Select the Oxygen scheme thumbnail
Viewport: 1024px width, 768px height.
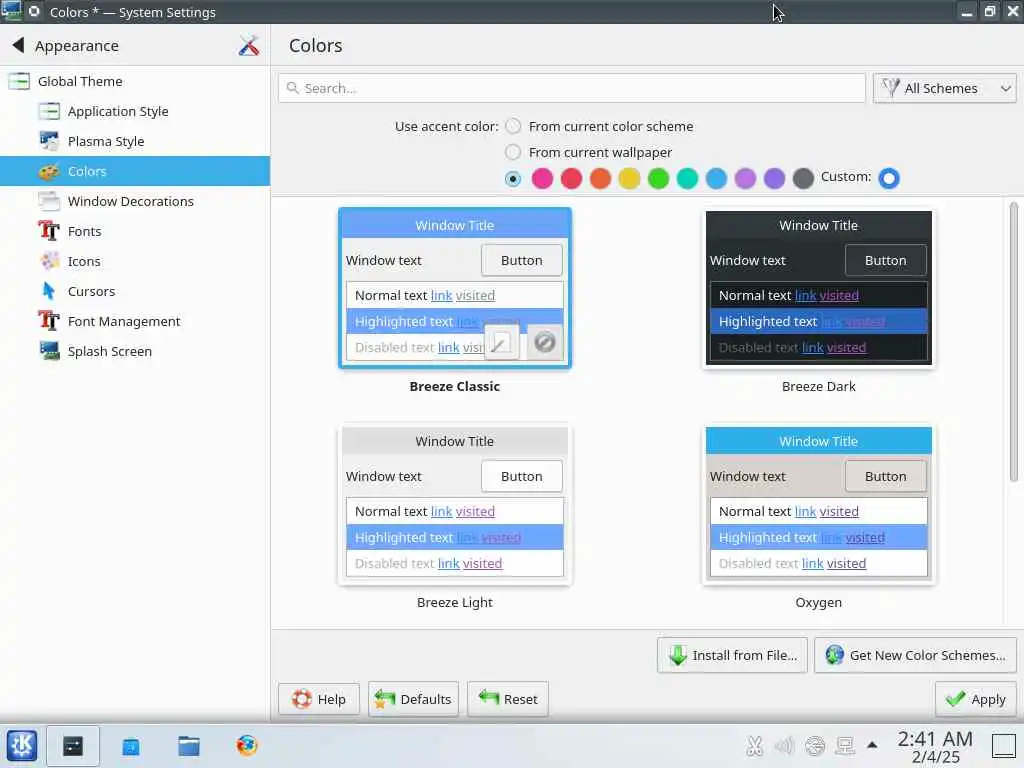818,505
